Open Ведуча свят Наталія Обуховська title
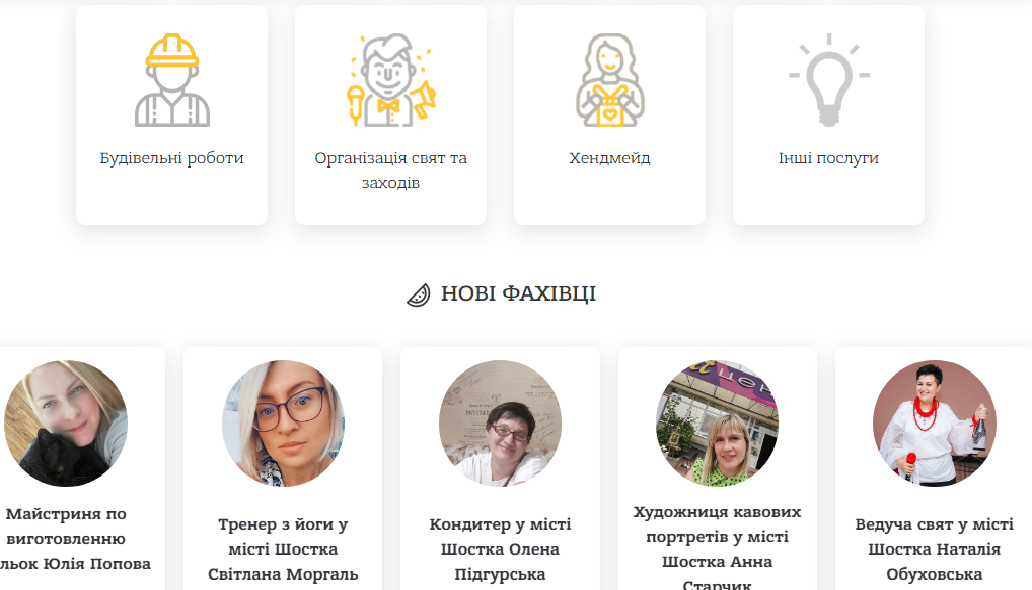The image size is (1032, 590). click(935, 549)
